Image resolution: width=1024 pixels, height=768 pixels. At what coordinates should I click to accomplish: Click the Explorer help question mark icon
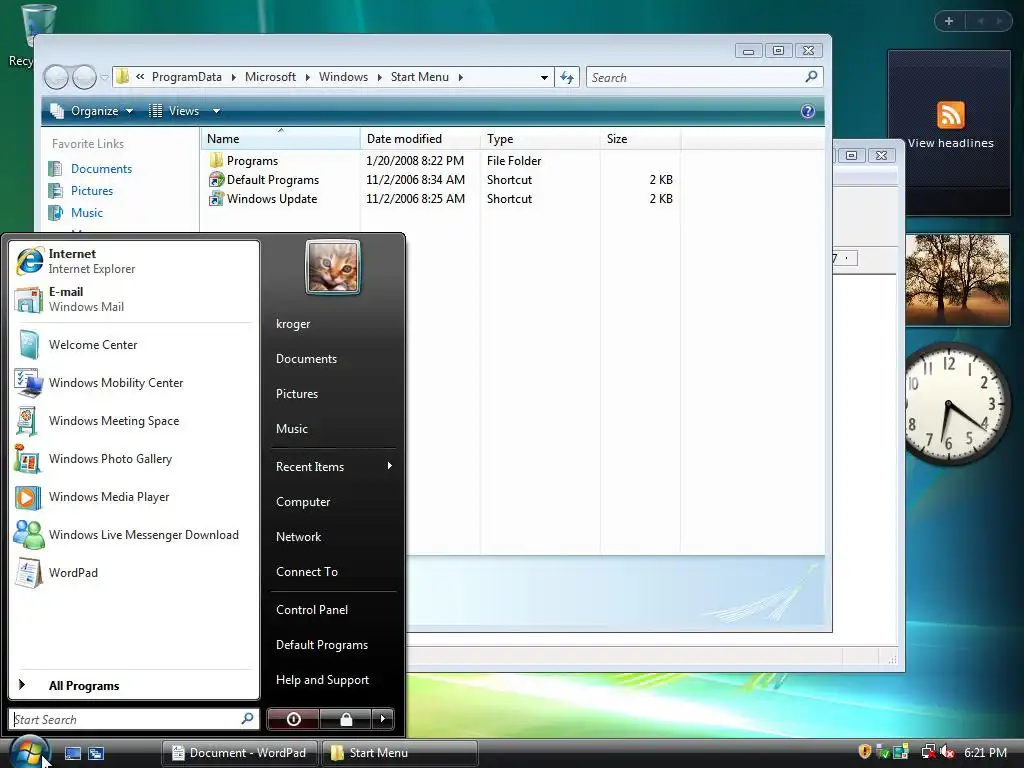808,111
